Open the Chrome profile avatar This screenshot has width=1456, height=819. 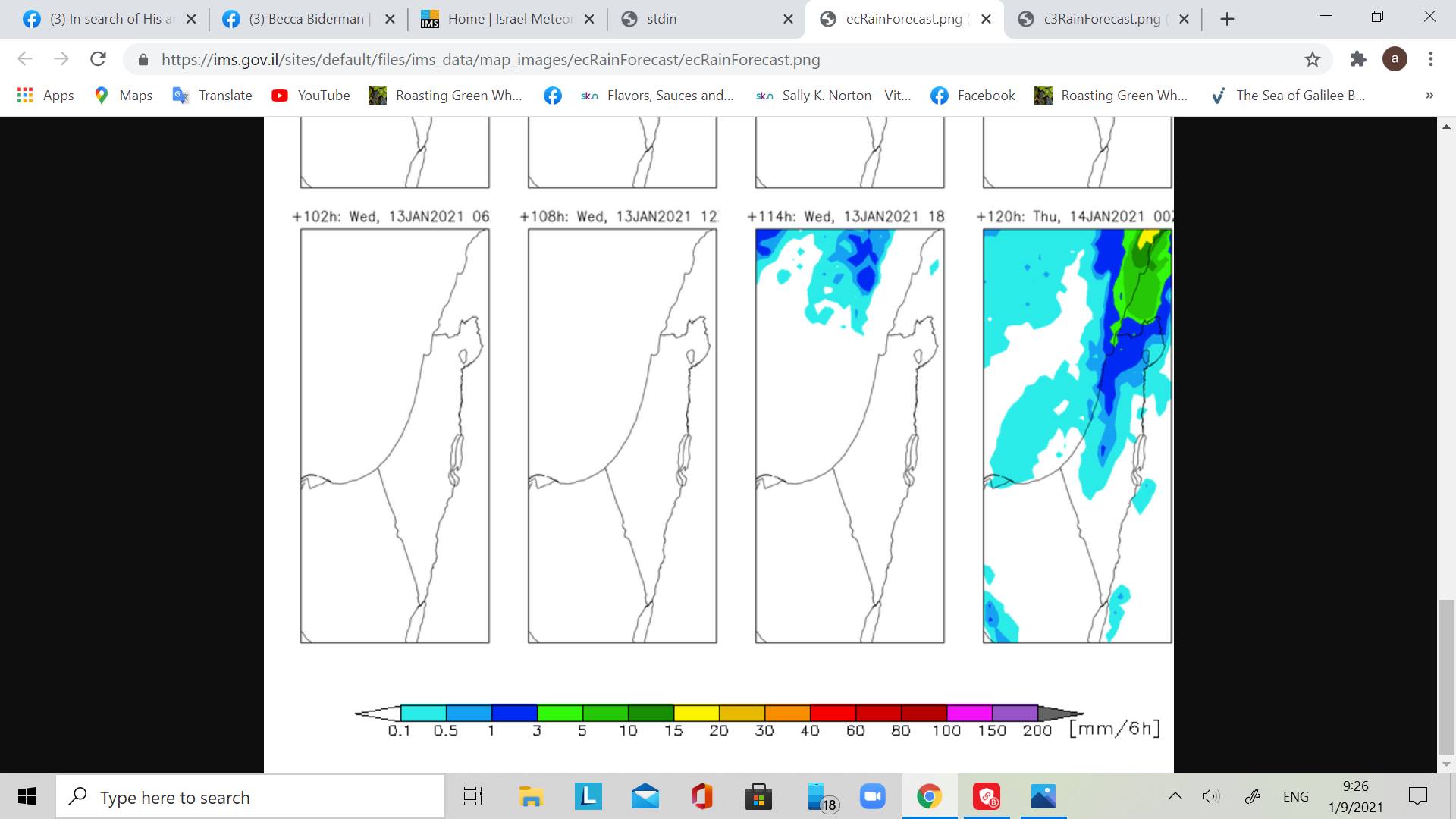(x=1395, y=59)
